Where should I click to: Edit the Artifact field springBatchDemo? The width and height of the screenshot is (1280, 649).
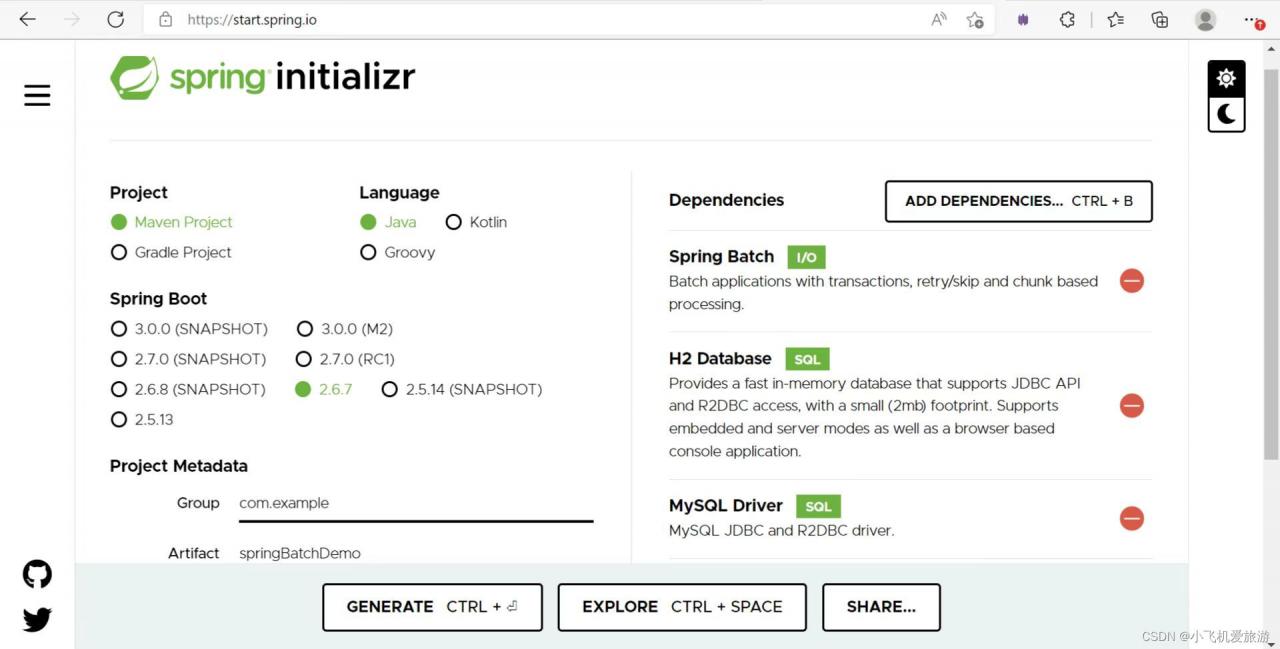(416, 553)
